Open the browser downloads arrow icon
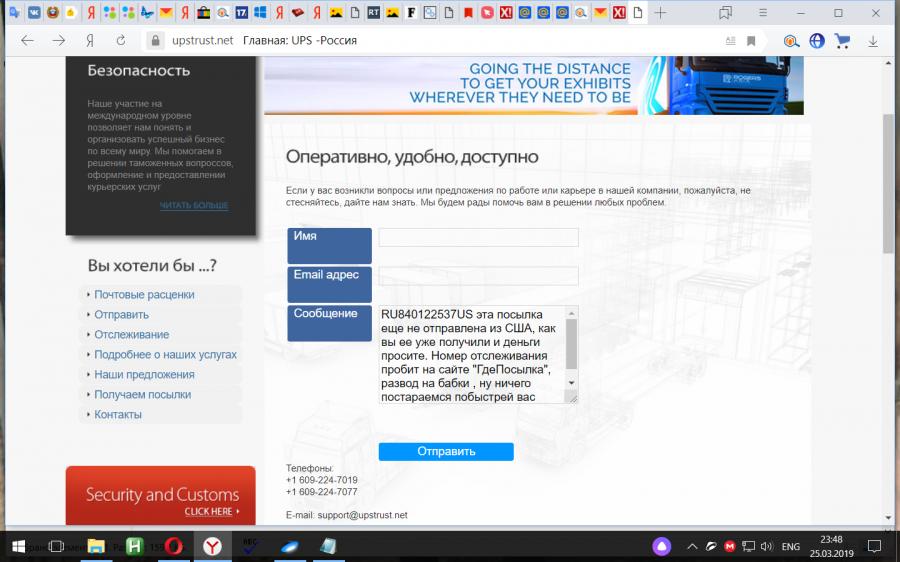Screen dimensions: 900x562 point(873,41)
